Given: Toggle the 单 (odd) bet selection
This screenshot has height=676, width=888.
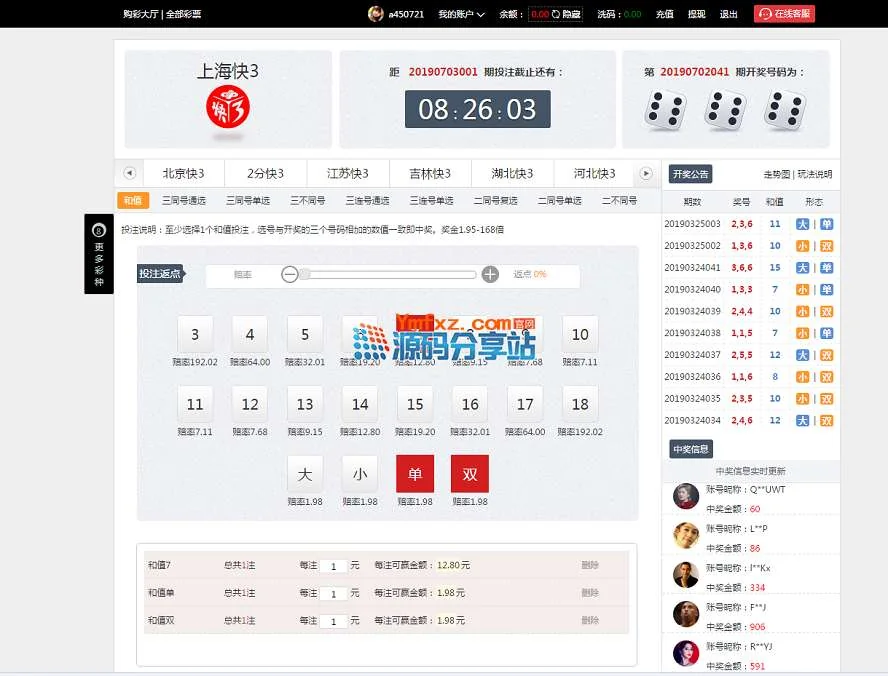Looking at the screenshot, I should (415, 473).
